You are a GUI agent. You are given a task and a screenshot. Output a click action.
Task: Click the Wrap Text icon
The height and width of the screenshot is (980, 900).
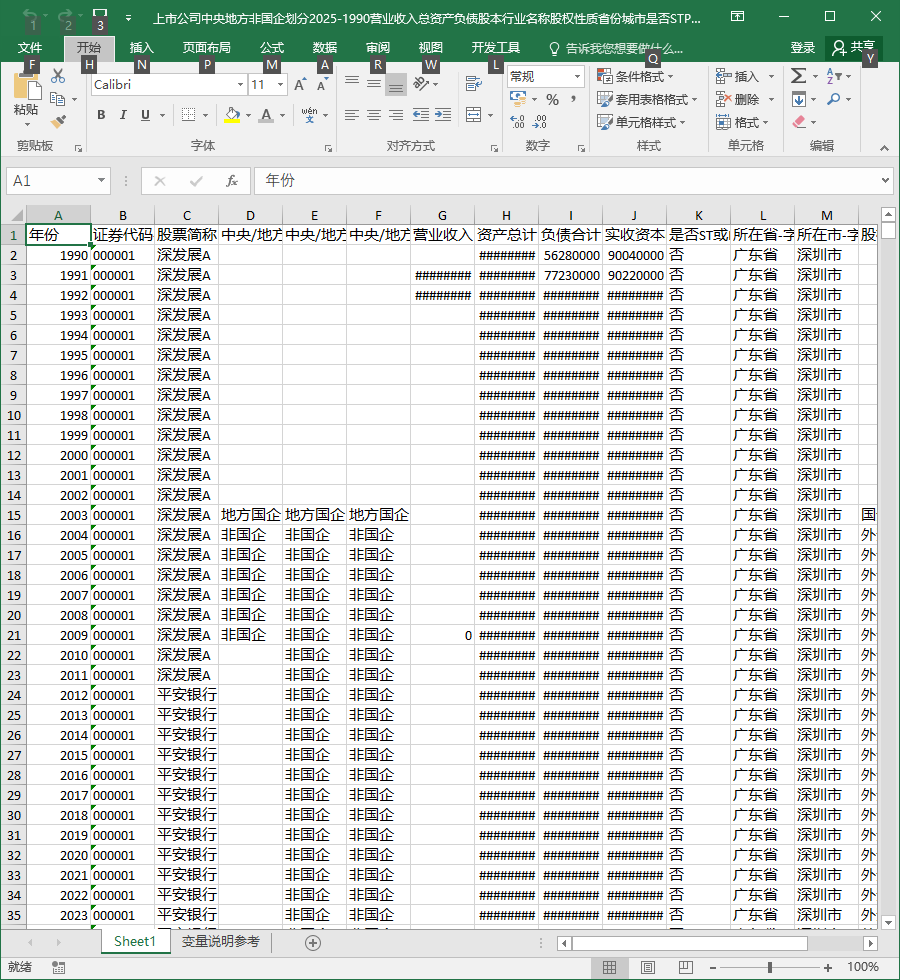[474, 83]
